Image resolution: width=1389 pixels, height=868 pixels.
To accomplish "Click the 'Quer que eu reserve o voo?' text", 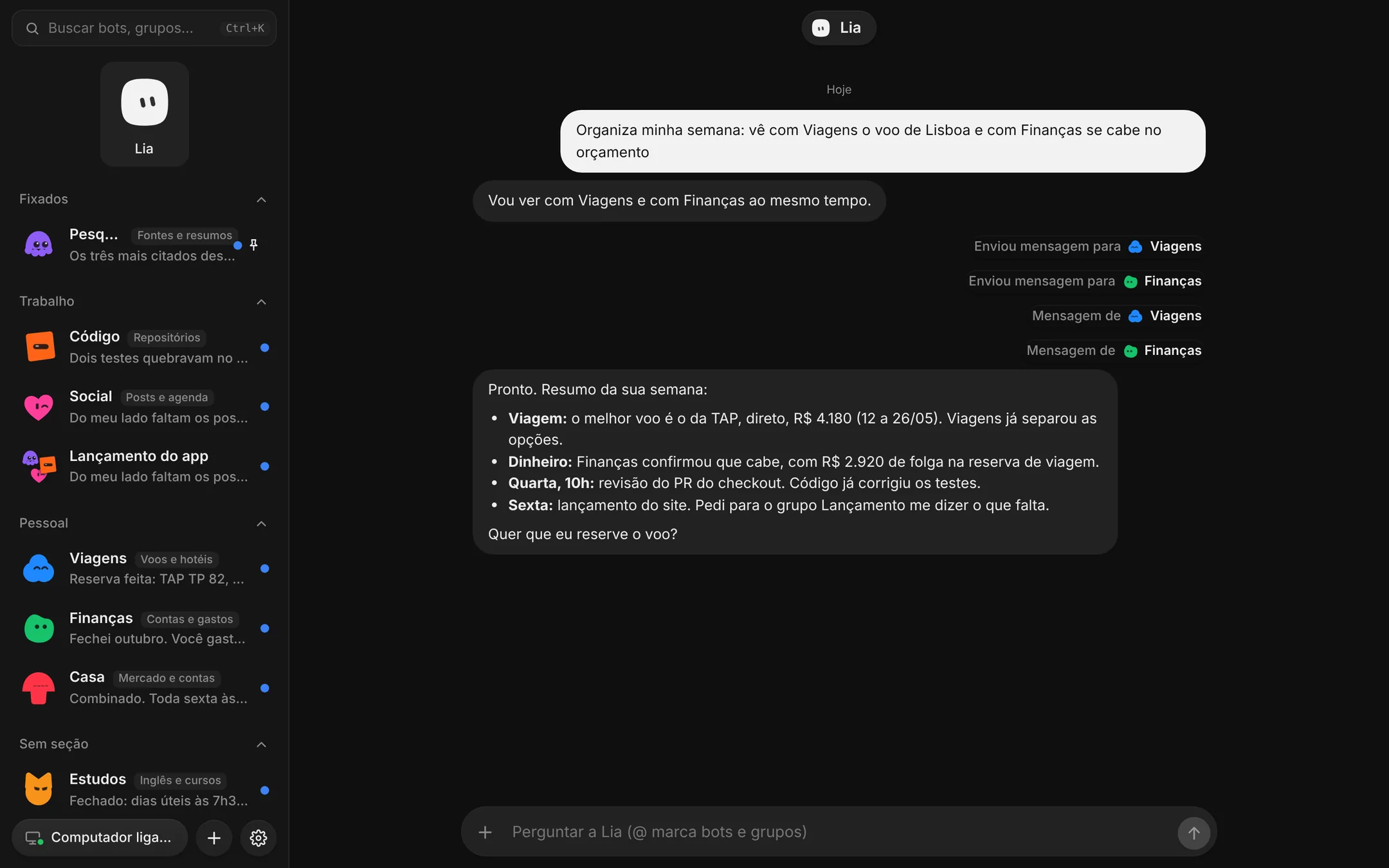I will click(583, 534).
